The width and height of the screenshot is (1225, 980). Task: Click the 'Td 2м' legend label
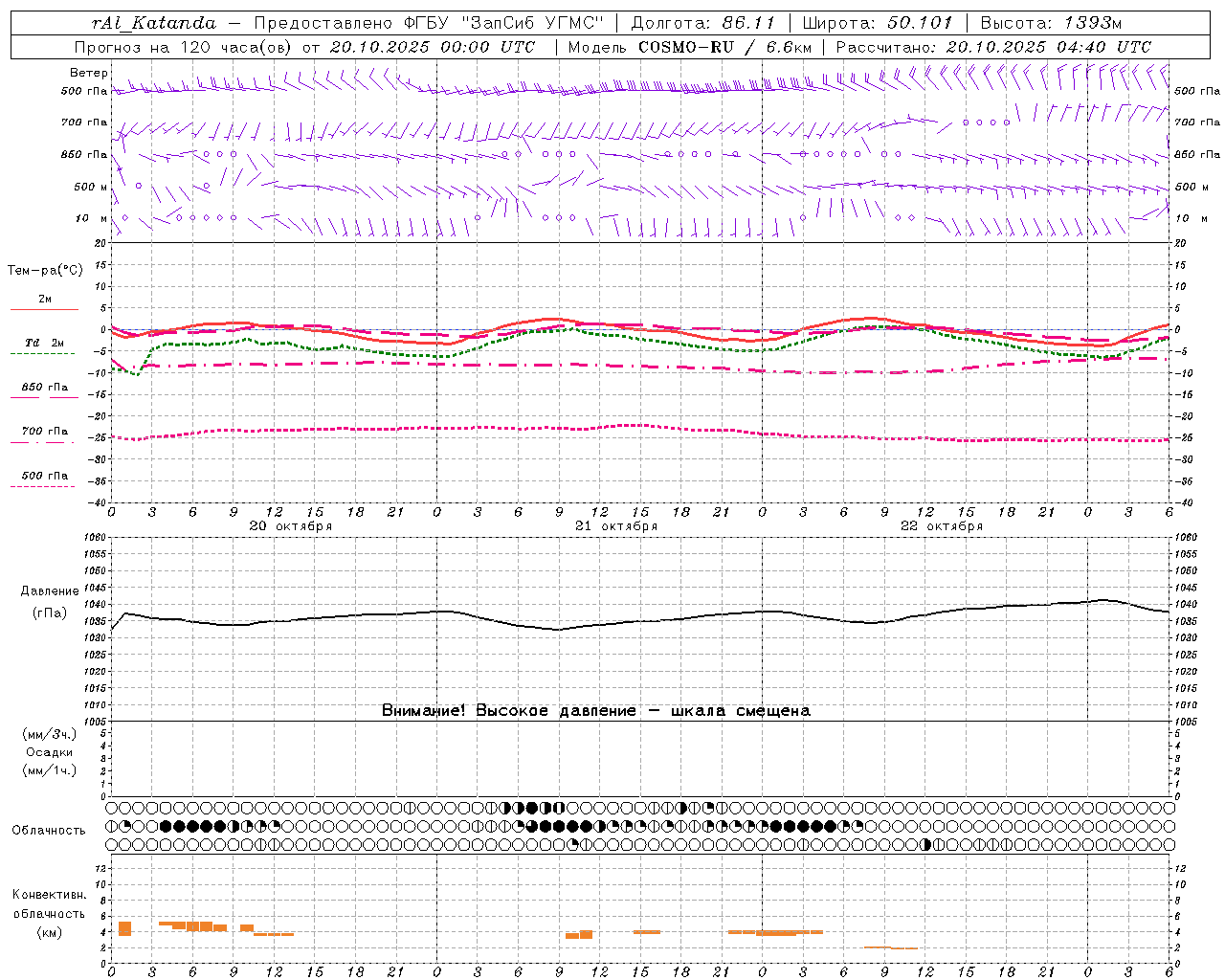coord(44,343)
